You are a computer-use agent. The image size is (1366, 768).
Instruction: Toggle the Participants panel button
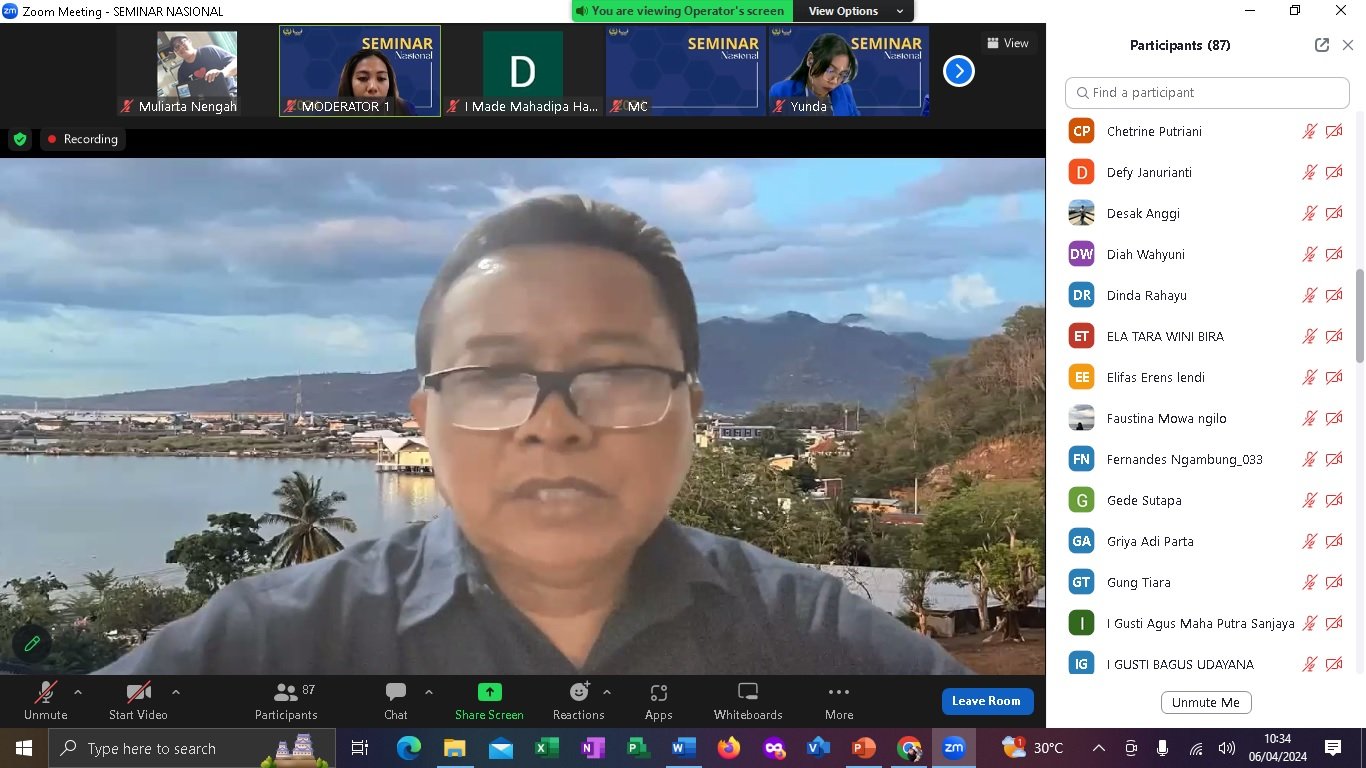[x=286, y=700]
